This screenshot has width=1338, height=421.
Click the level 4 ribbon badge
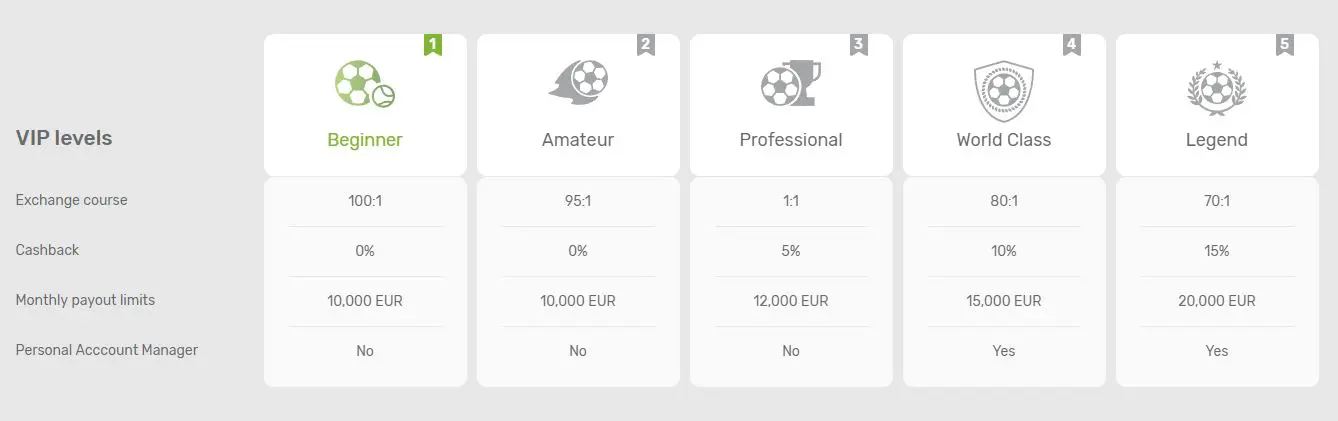tap(1071, 45)
